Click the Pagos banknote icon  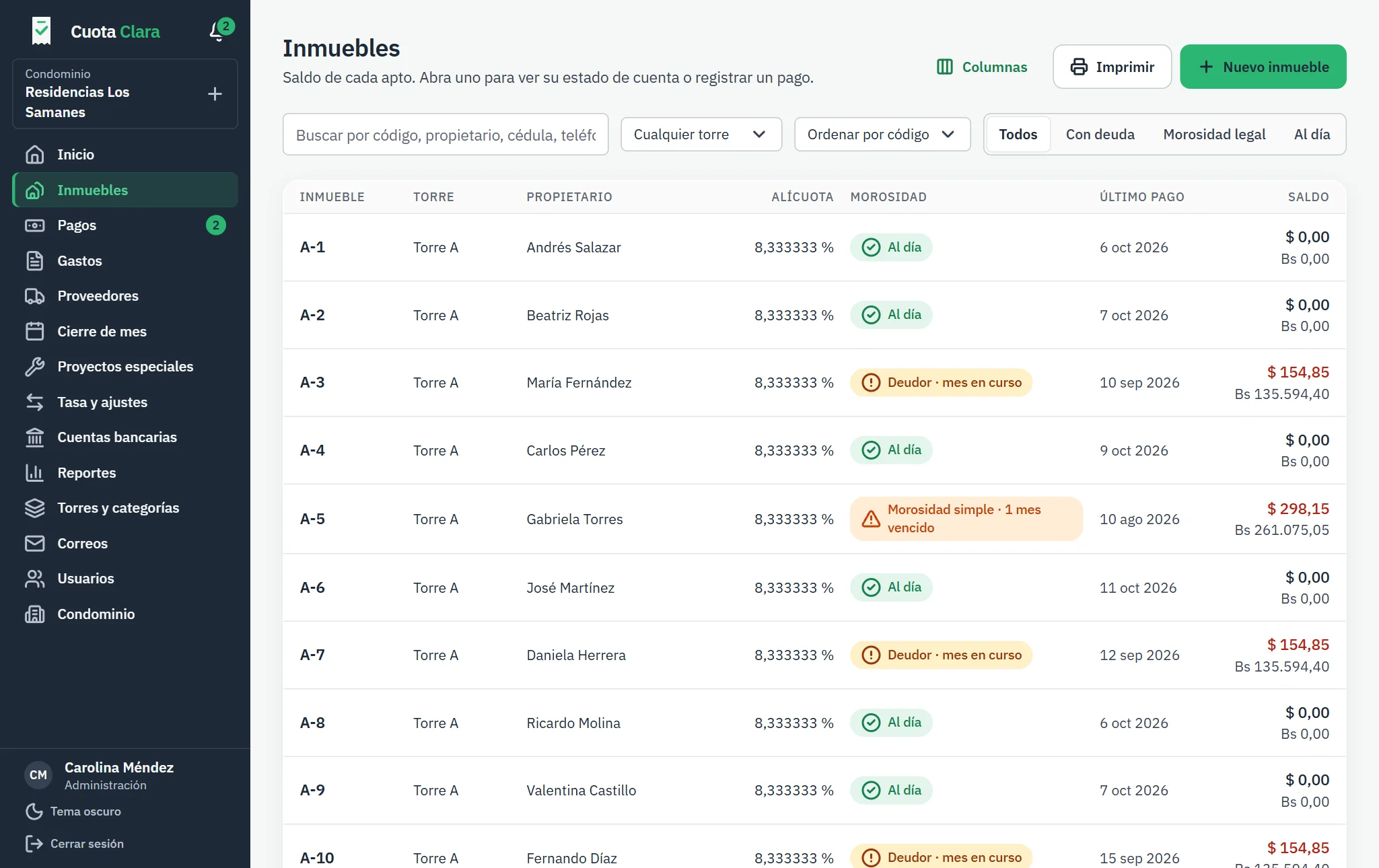click(x=35, y=225)
